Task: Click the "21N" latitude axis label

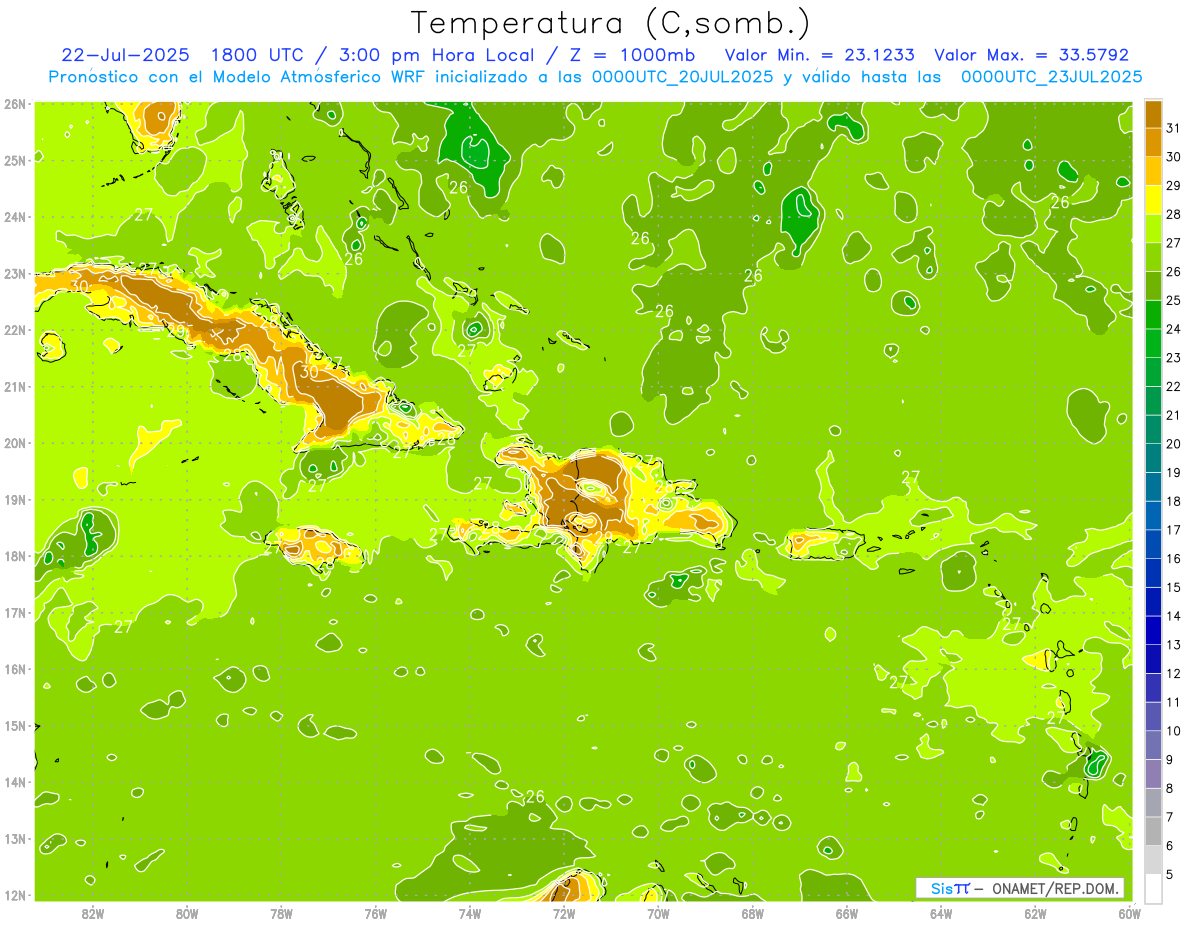Action: click(x=14, y=386)
